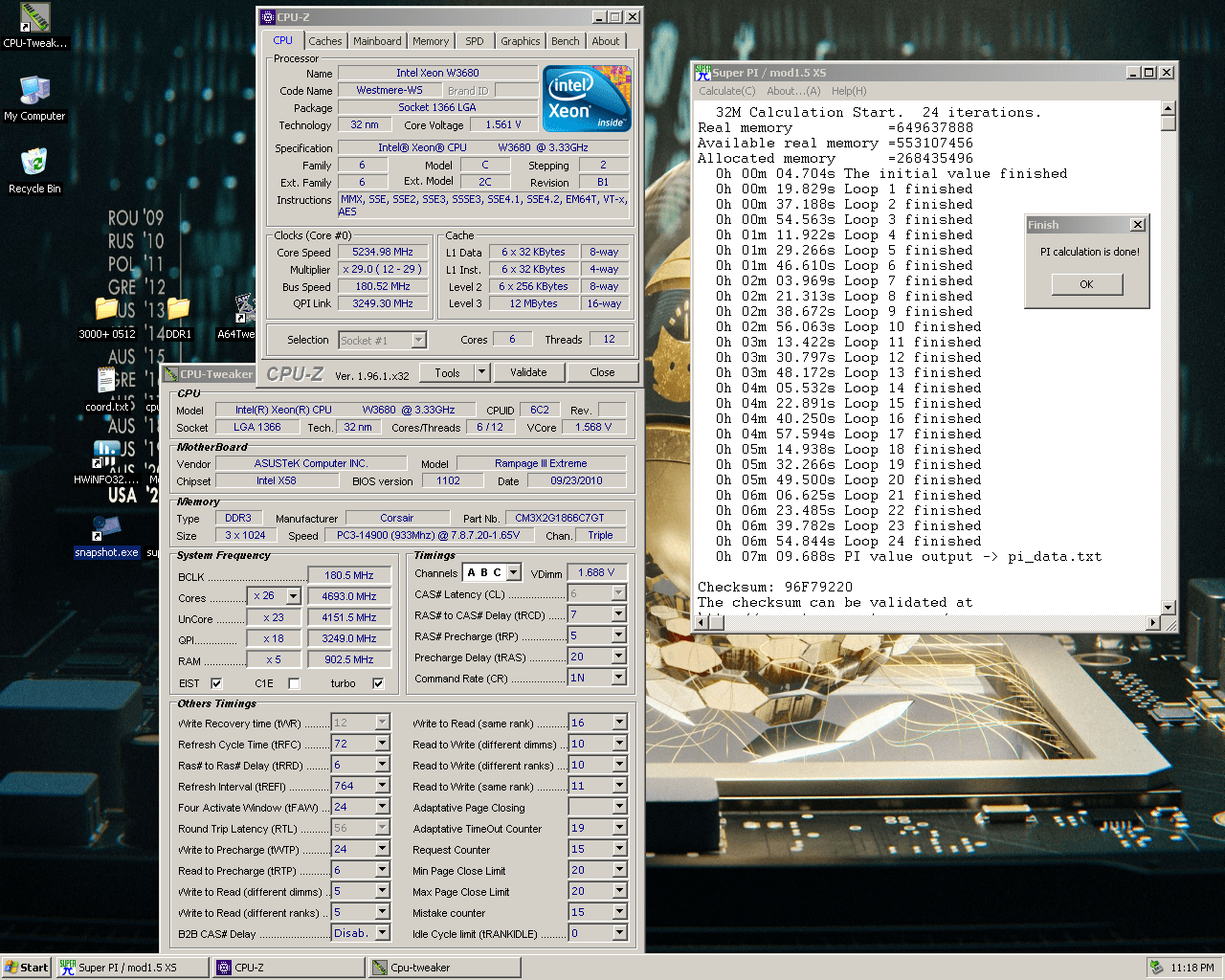This screenshot has height=980, width=1225.
Task: Open the CPU-Z Tools dropdown arrow
Action: (481, 372)
